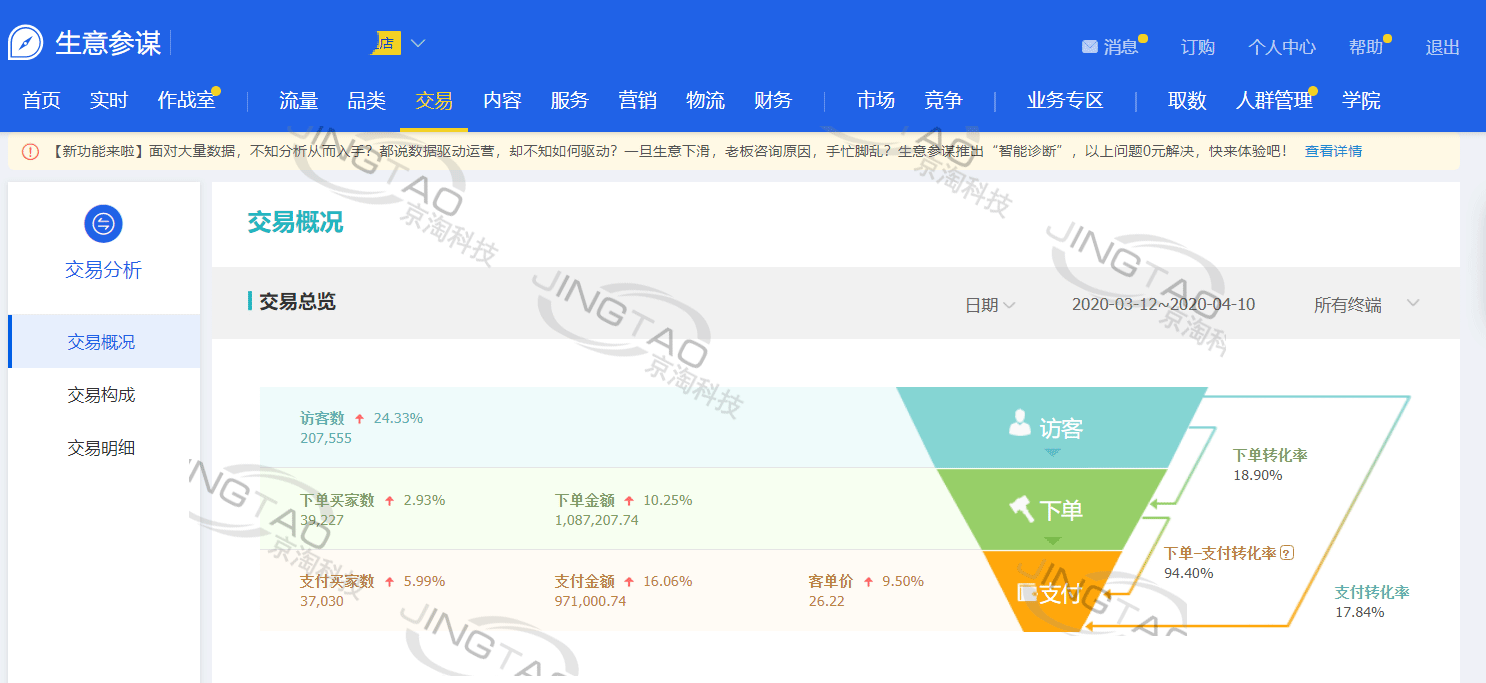
Task: Open the 消息 envelope icon
Action: (x=1089, y=47)
